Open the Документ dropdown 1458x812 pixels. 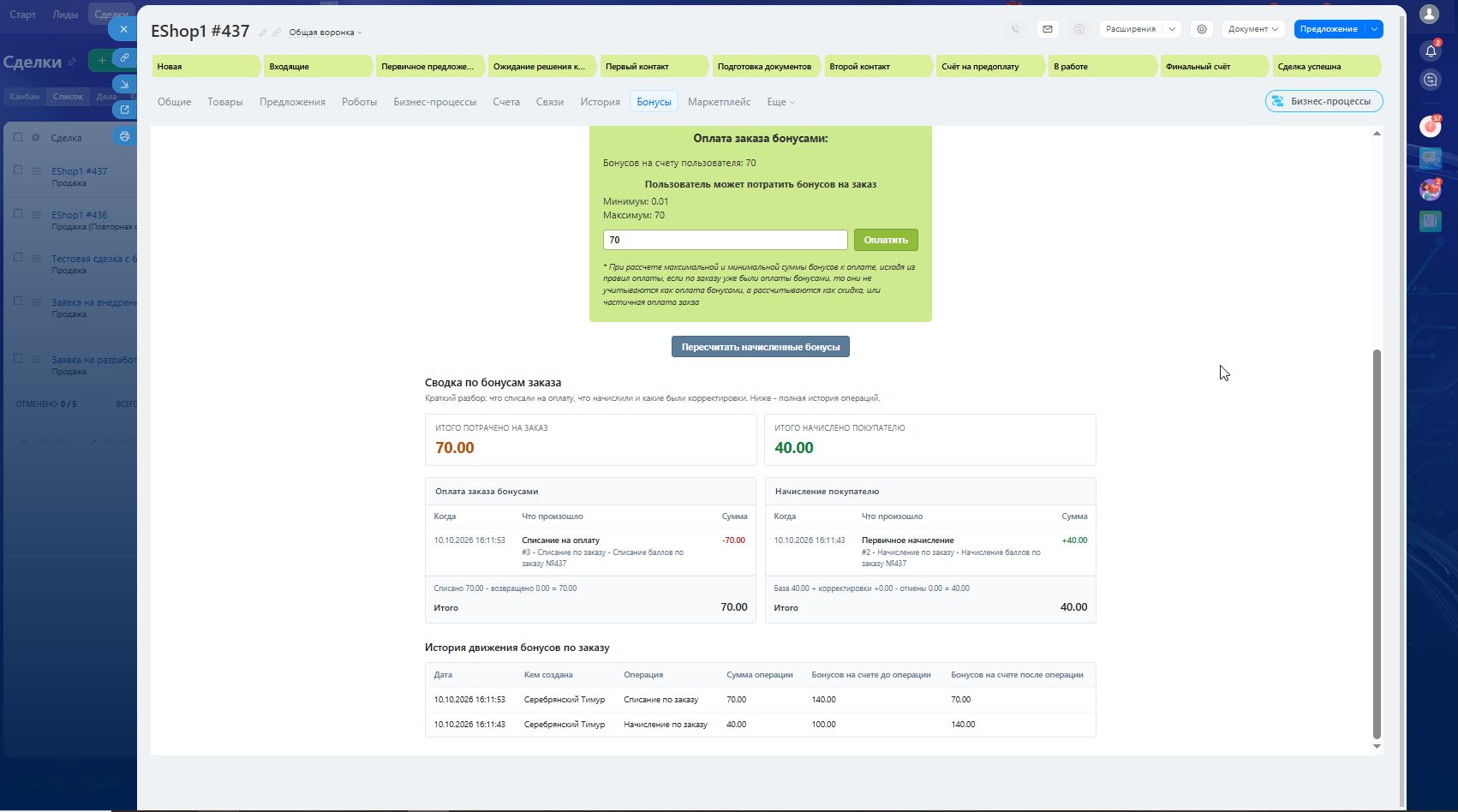point(1253,29)
